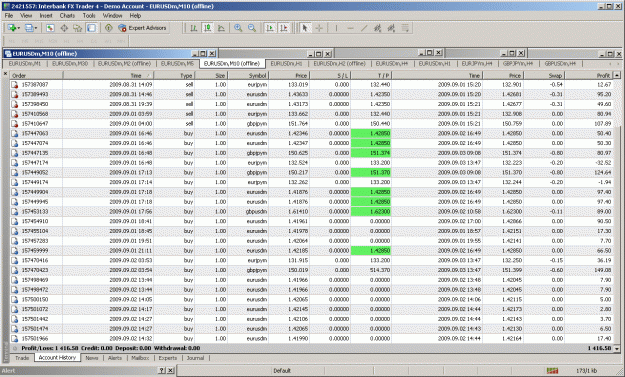This screenshot has width=625, height=377.
Task: Toggle the Expert Advisors button
Action: point(142,28)
